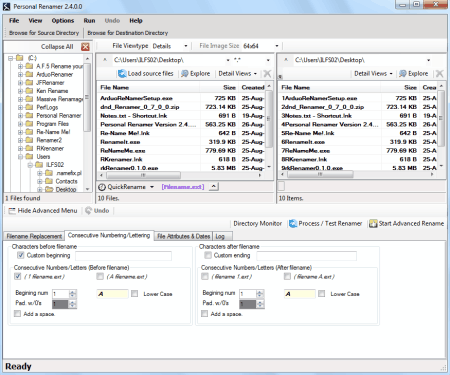Switch to the Log tab

(x=222, y=236)
